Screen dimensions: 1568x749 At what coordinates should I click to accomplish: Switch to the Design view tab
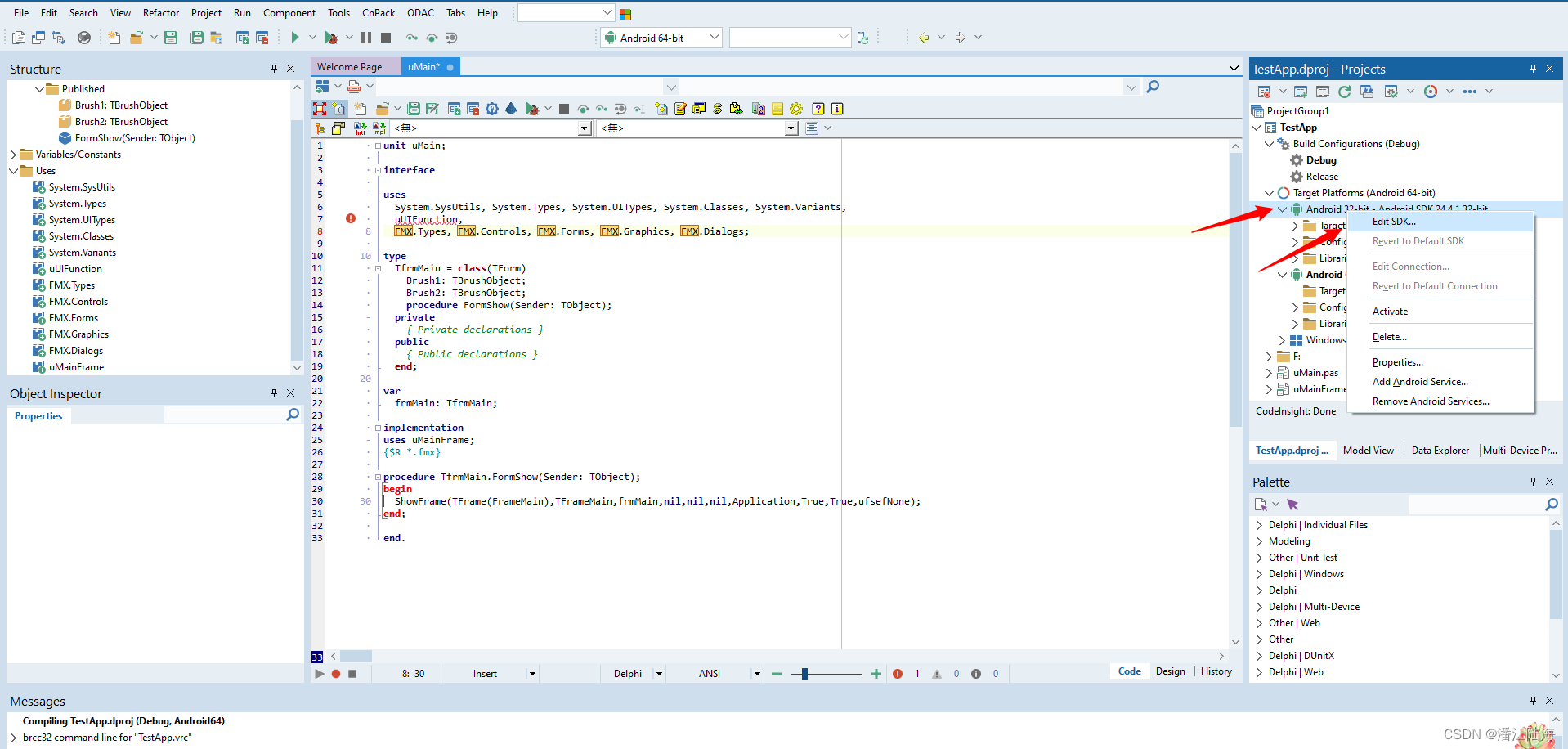[x=1170, y=671]
